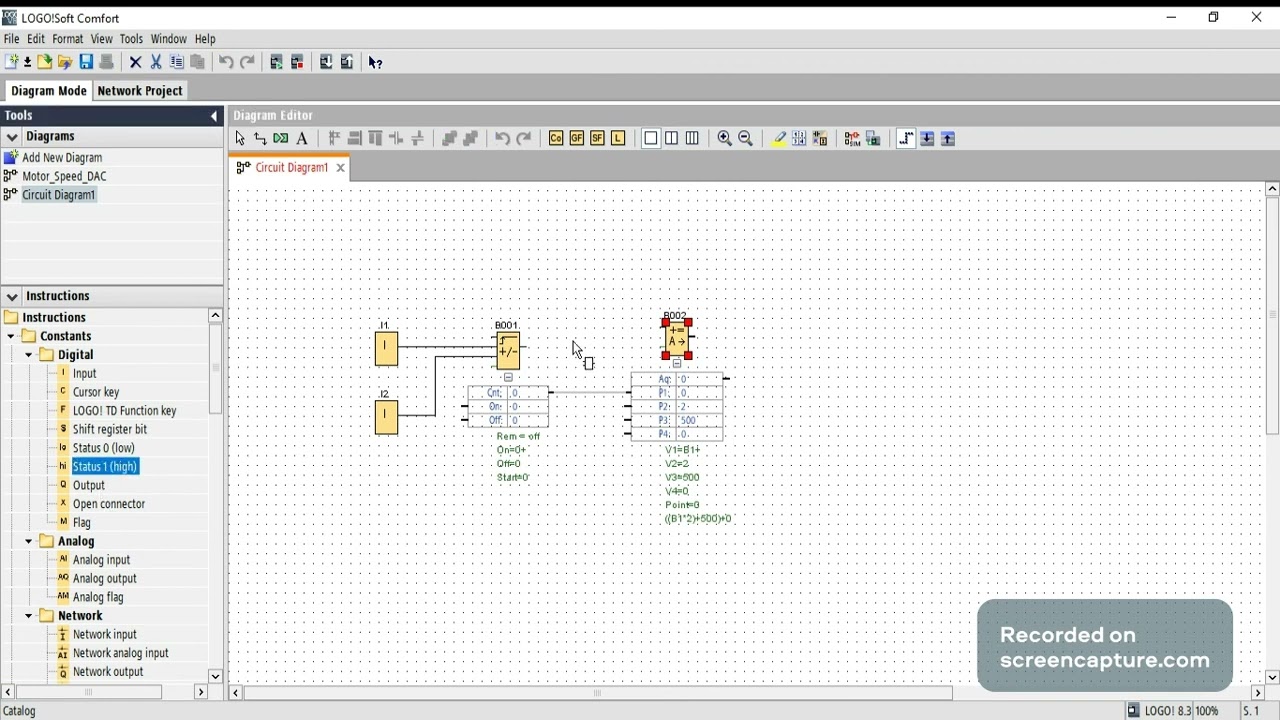Zoom out of the diagram
The image size is (1280, 720).
[746, 139]
